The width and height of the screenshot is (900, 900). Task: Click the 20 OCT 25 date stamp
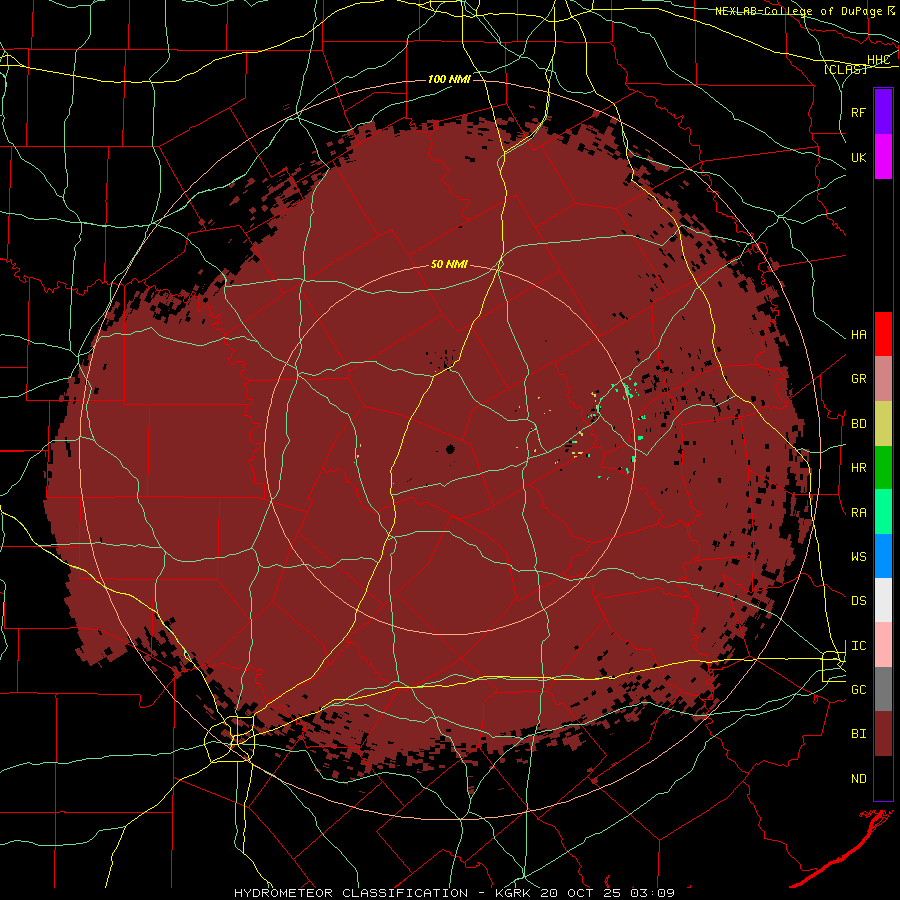click(580, 893)
